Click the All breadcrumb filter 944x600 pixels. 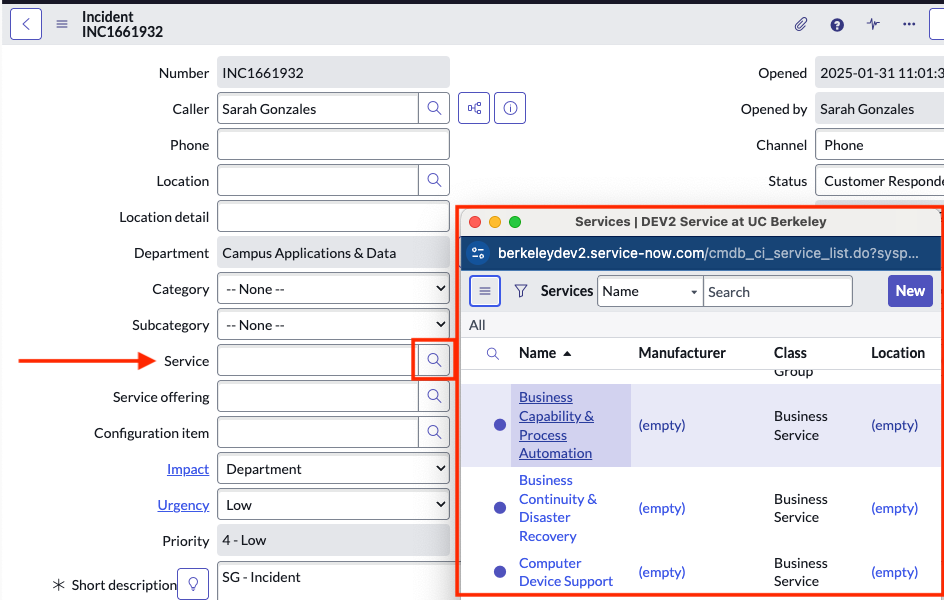coord(477,326)
